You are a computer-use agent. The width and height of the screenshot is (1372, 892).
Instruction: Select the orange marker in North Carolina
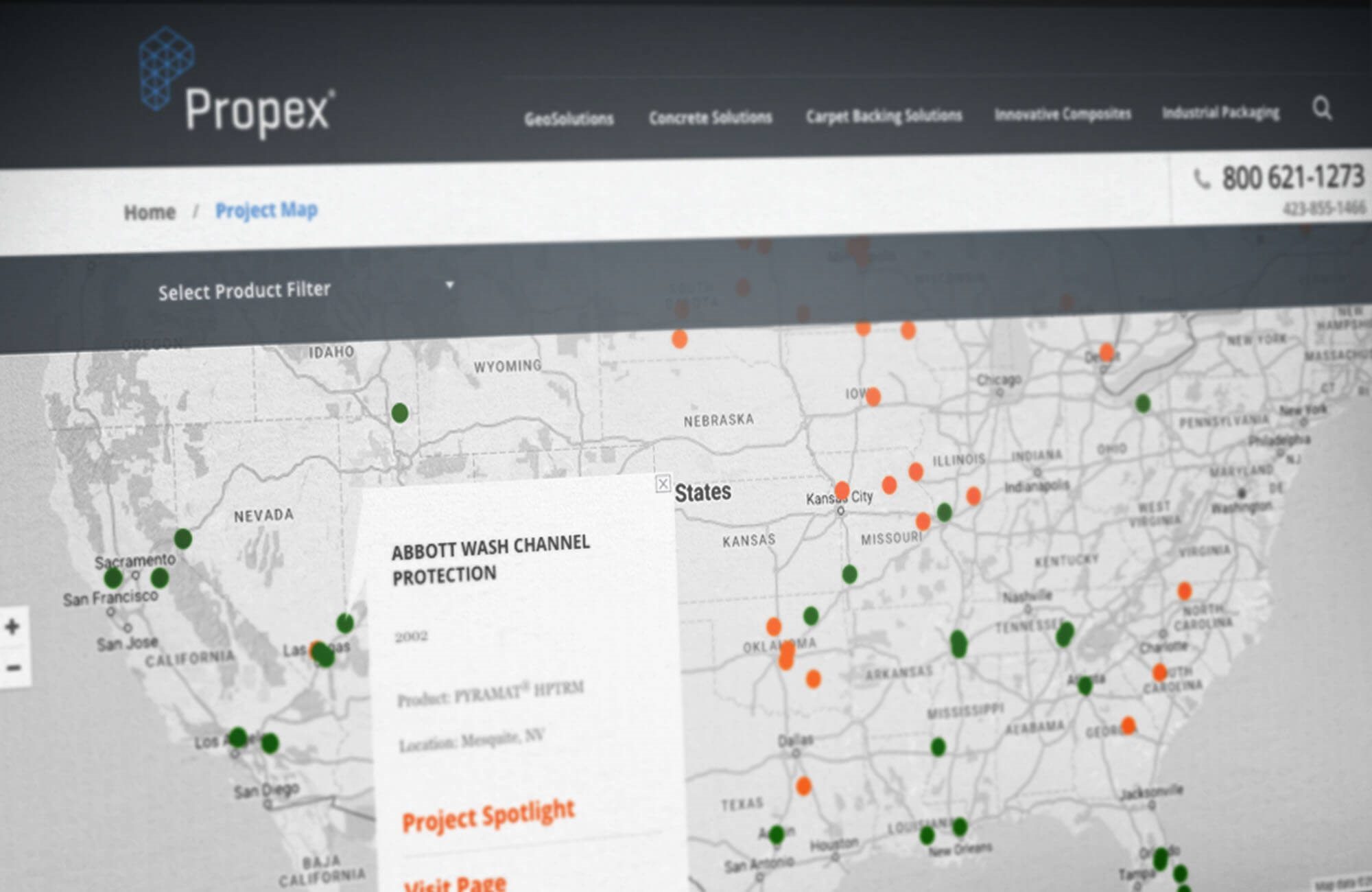(1185, 591)
